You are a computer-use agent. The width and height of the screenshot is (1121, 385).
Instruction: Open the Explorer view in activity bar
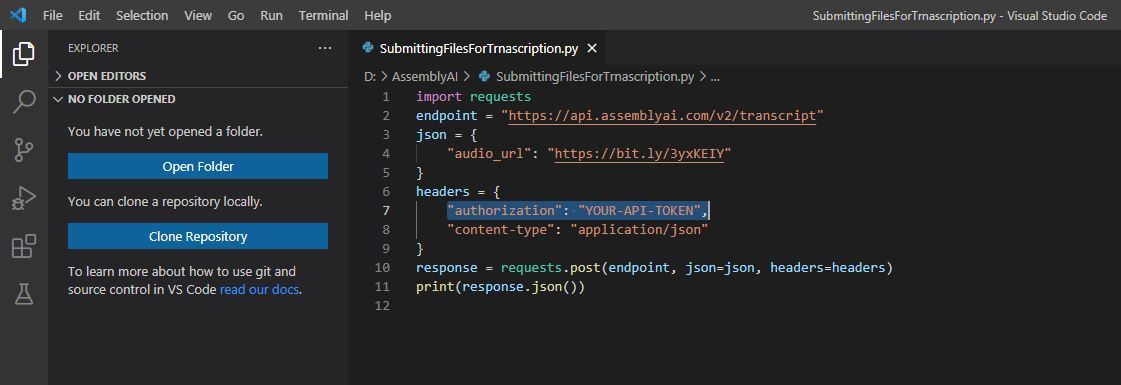point(24,54)
